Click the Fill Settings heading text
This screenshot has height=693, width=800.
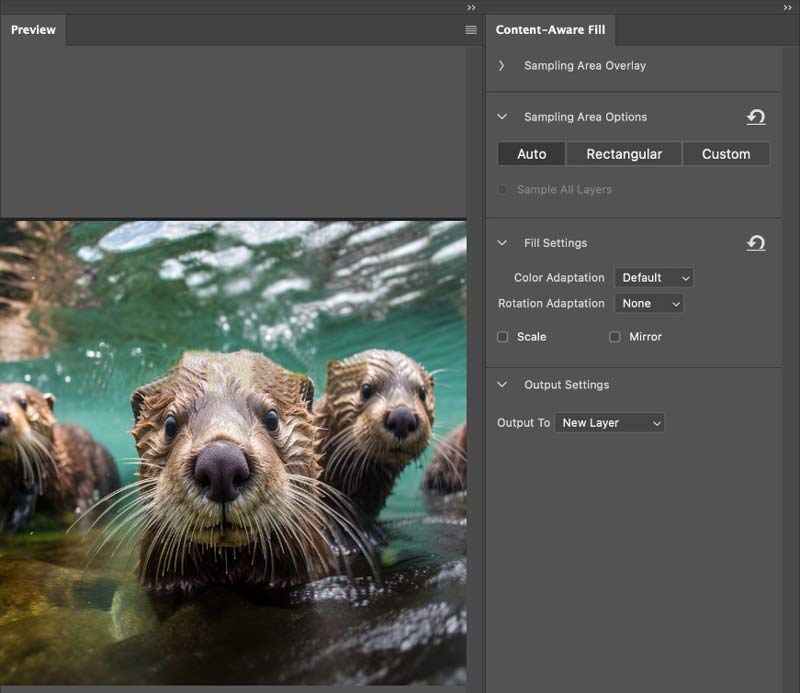point(555,243)
